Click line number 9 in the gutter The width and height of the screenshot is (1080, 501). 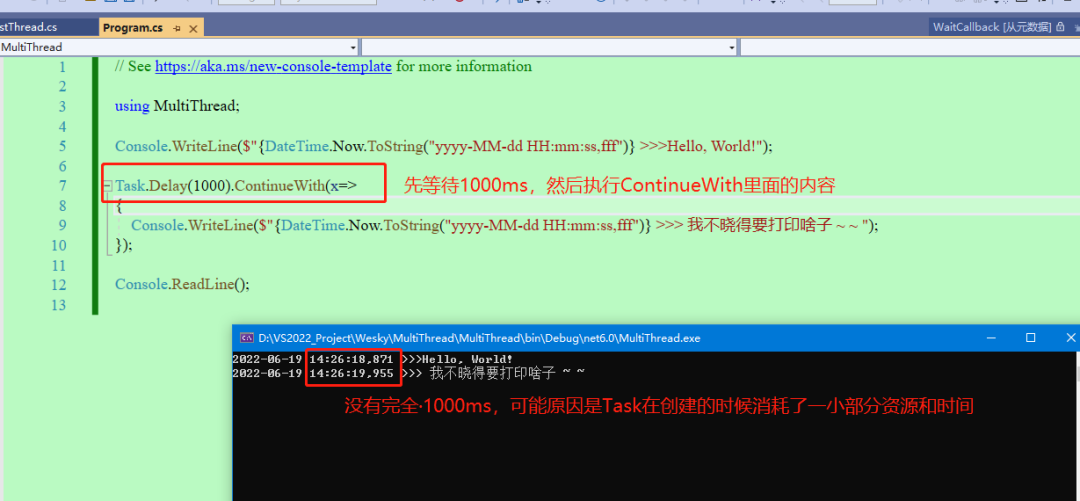(x=63, y=225)
